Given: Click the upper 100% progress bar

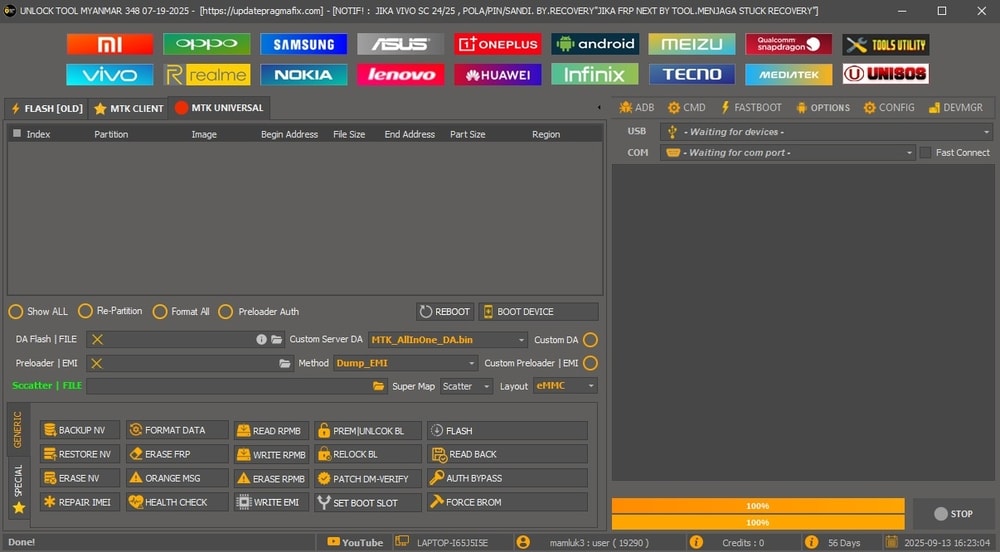Looking at the screenshot, I should coord(758,505).
